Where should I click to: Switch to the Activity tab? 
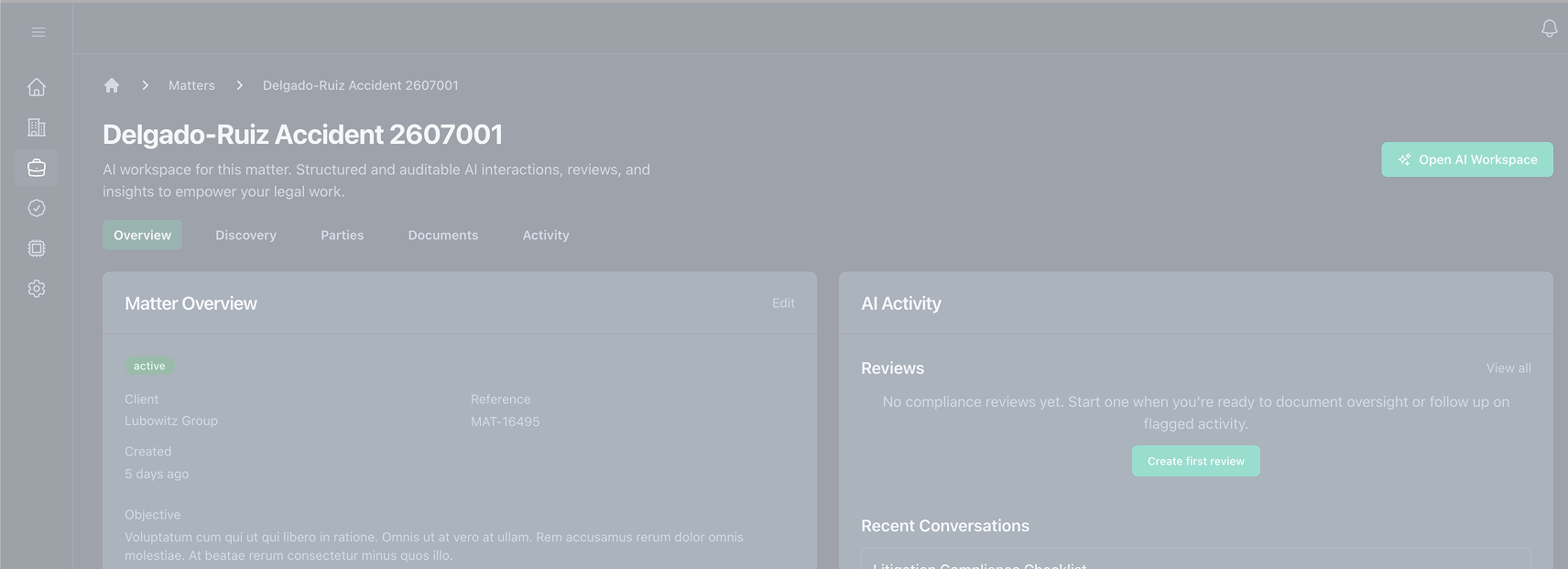(546, 235)
